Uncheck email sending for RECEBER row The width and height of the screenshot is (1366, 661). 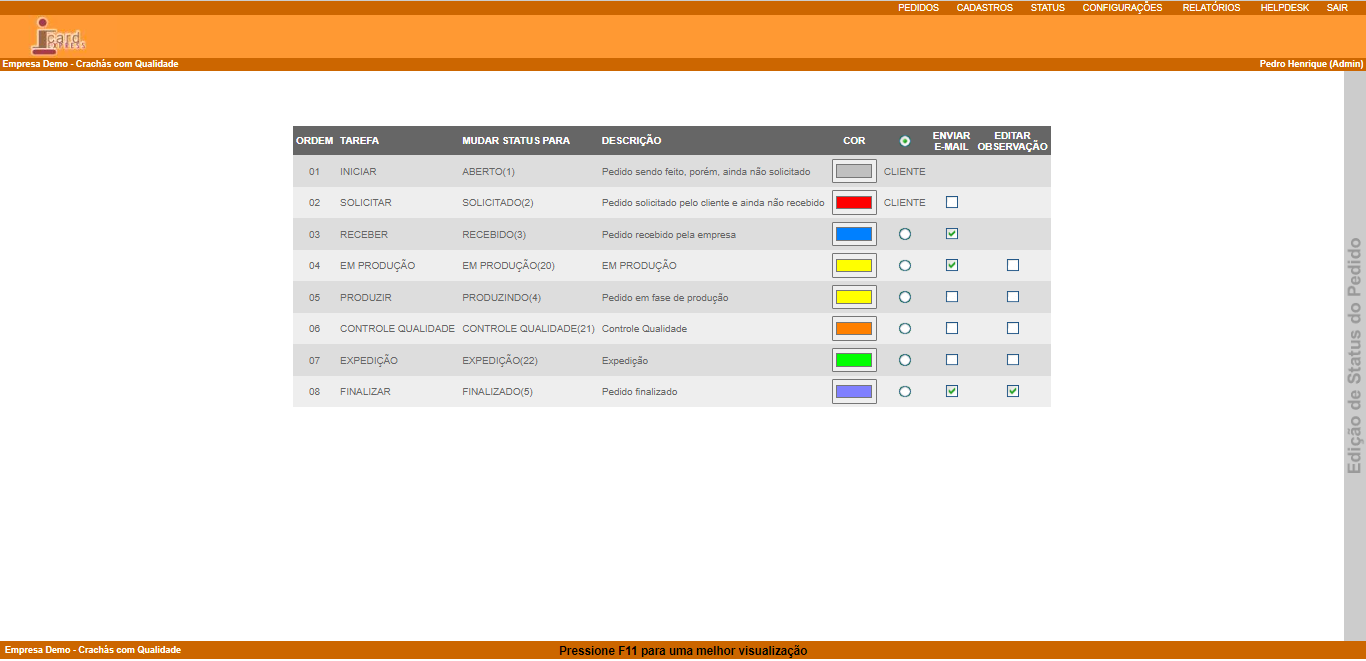[952, 234]
